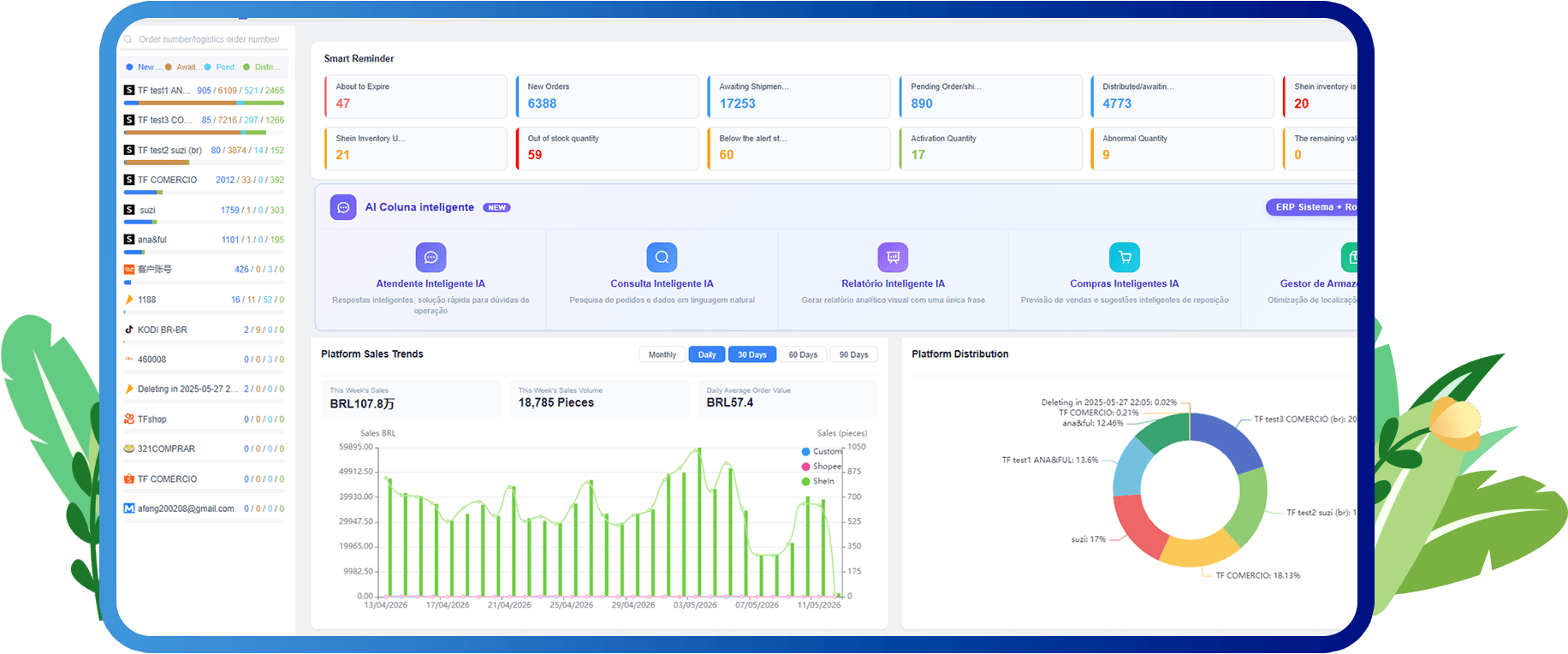Open the Gestor de Armazém green icon
The height and width of the screenshot is (654, 1568).
pyautogui.click(x=1350, y=257)
